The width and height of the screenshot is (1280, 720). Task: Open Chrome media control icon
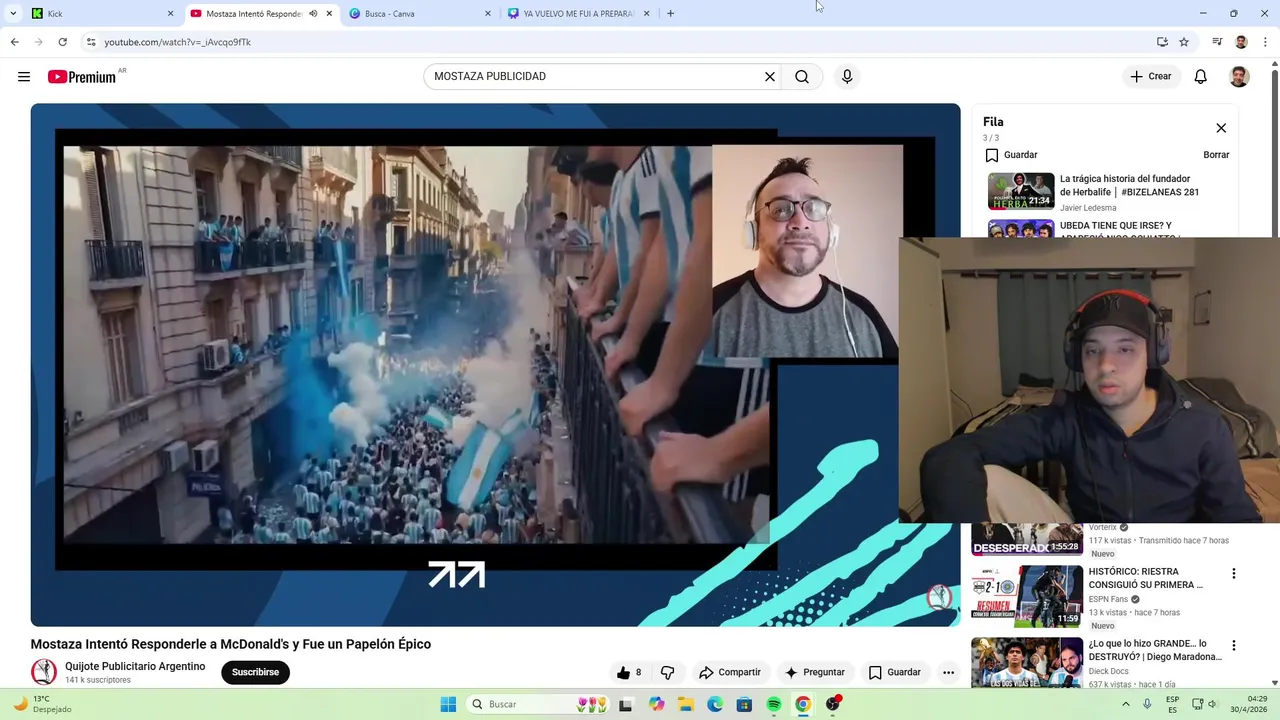(x=1217, y=42)
